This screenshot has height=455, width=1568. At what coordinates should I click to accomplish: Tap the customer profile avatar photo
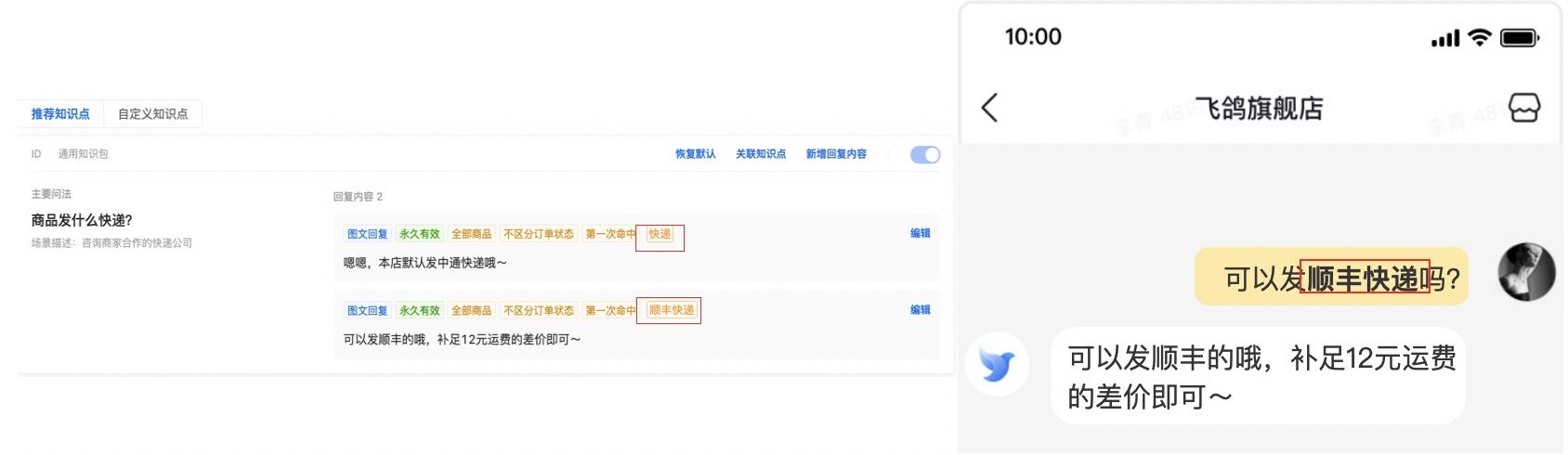tap(1526, 272)
